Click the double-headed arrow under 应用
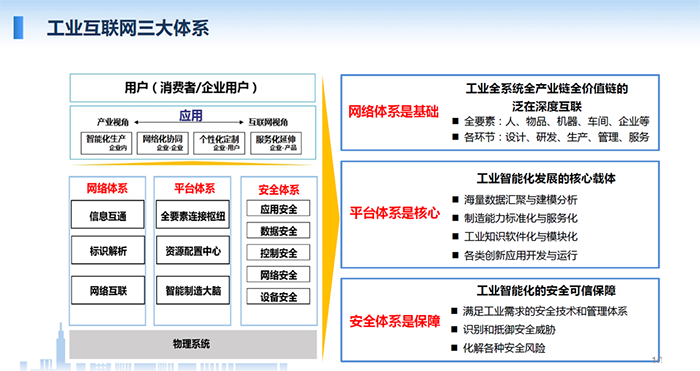Viewport: 700px width, 371px height. point(189,122)
